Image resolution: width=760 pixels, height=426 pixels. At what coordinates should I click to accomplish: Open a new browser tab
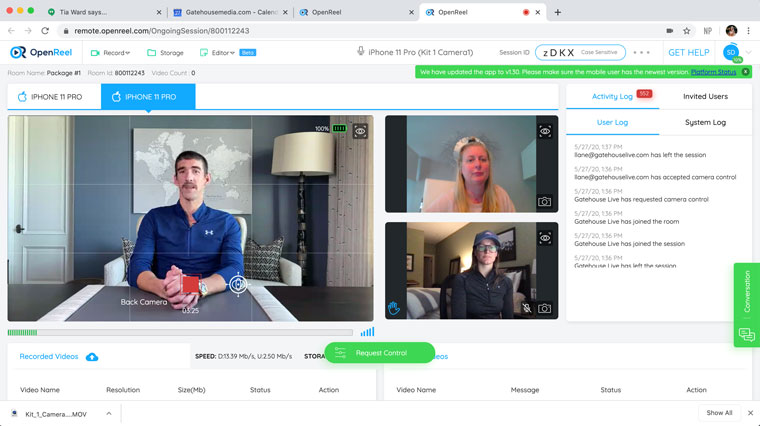[x=557, y=12]
